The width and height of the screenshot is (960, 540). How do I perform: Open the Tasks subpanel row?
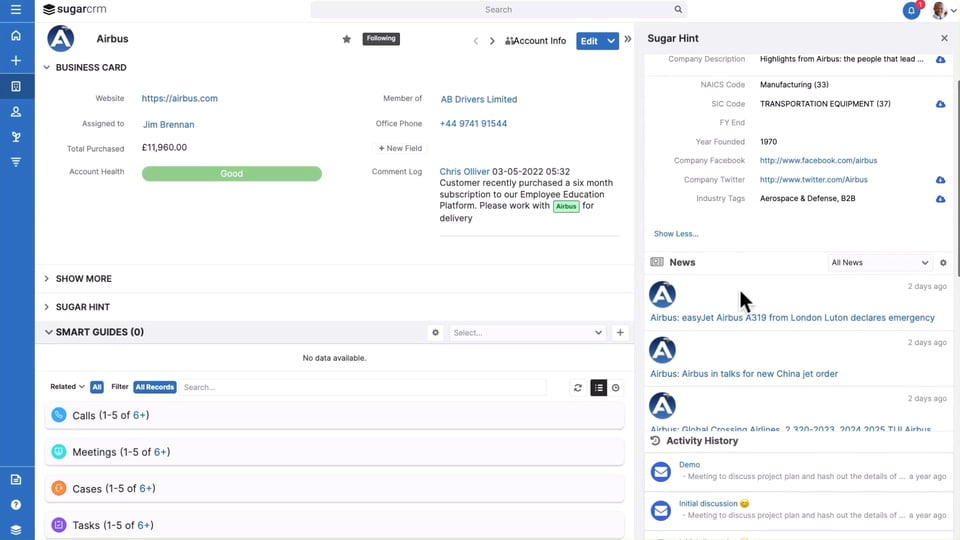(334, 525)
